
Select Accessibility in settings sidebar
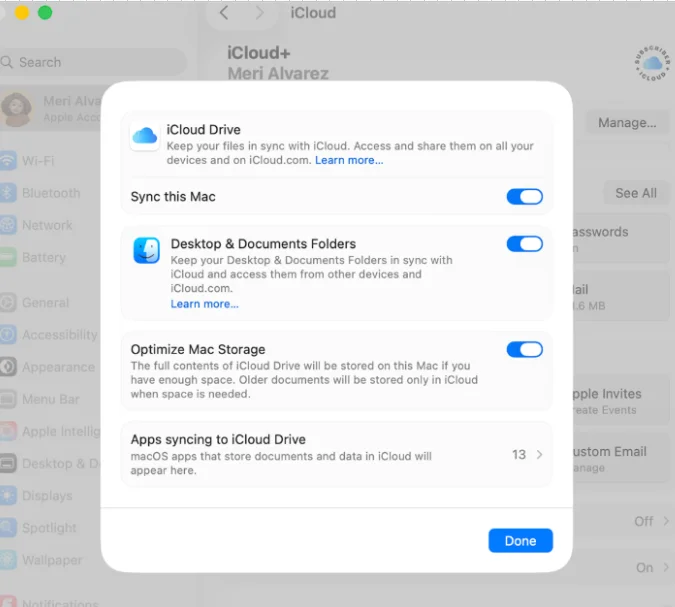60,335
